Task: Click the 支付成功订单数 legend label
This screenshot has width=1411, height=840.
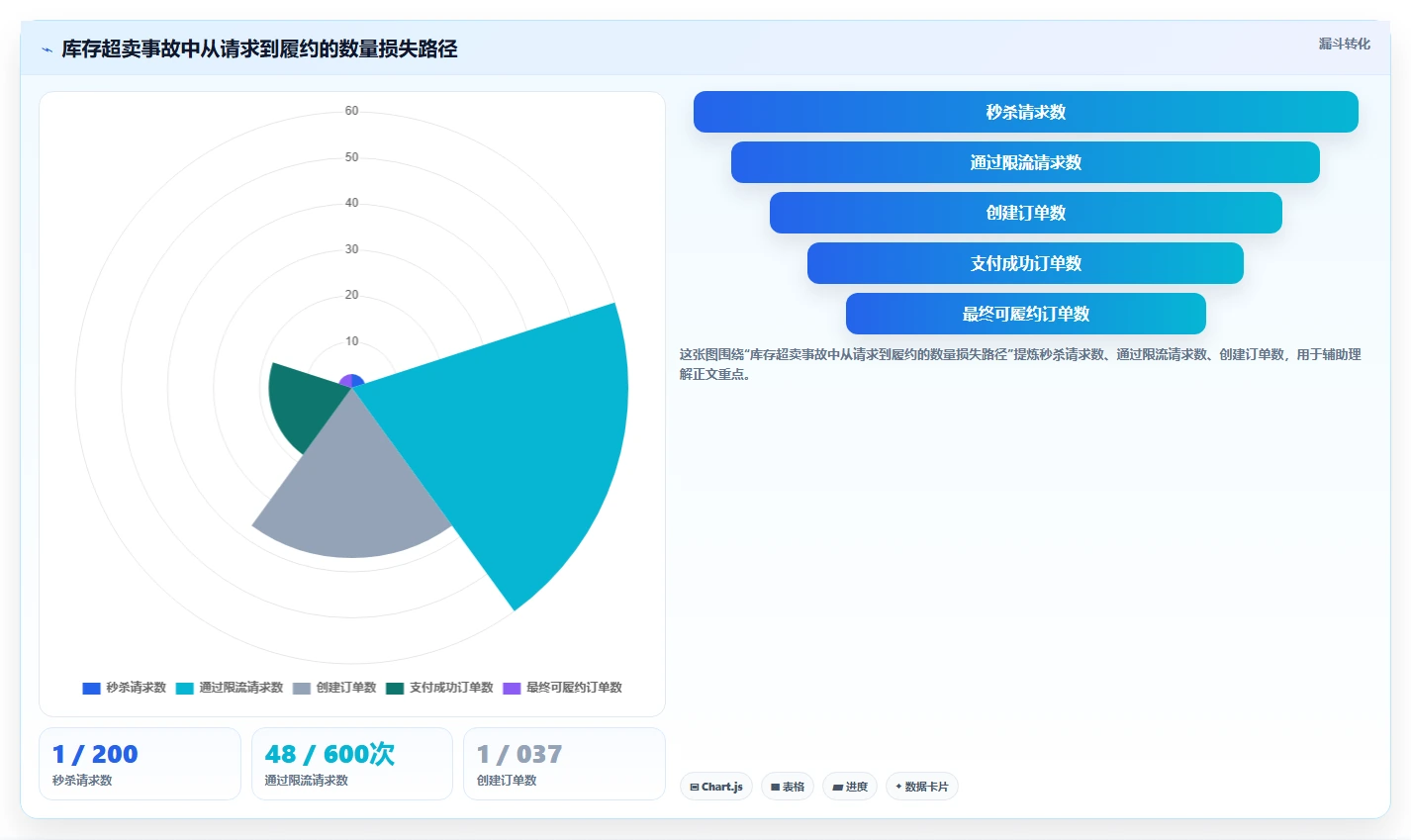Action: point(451,688)
